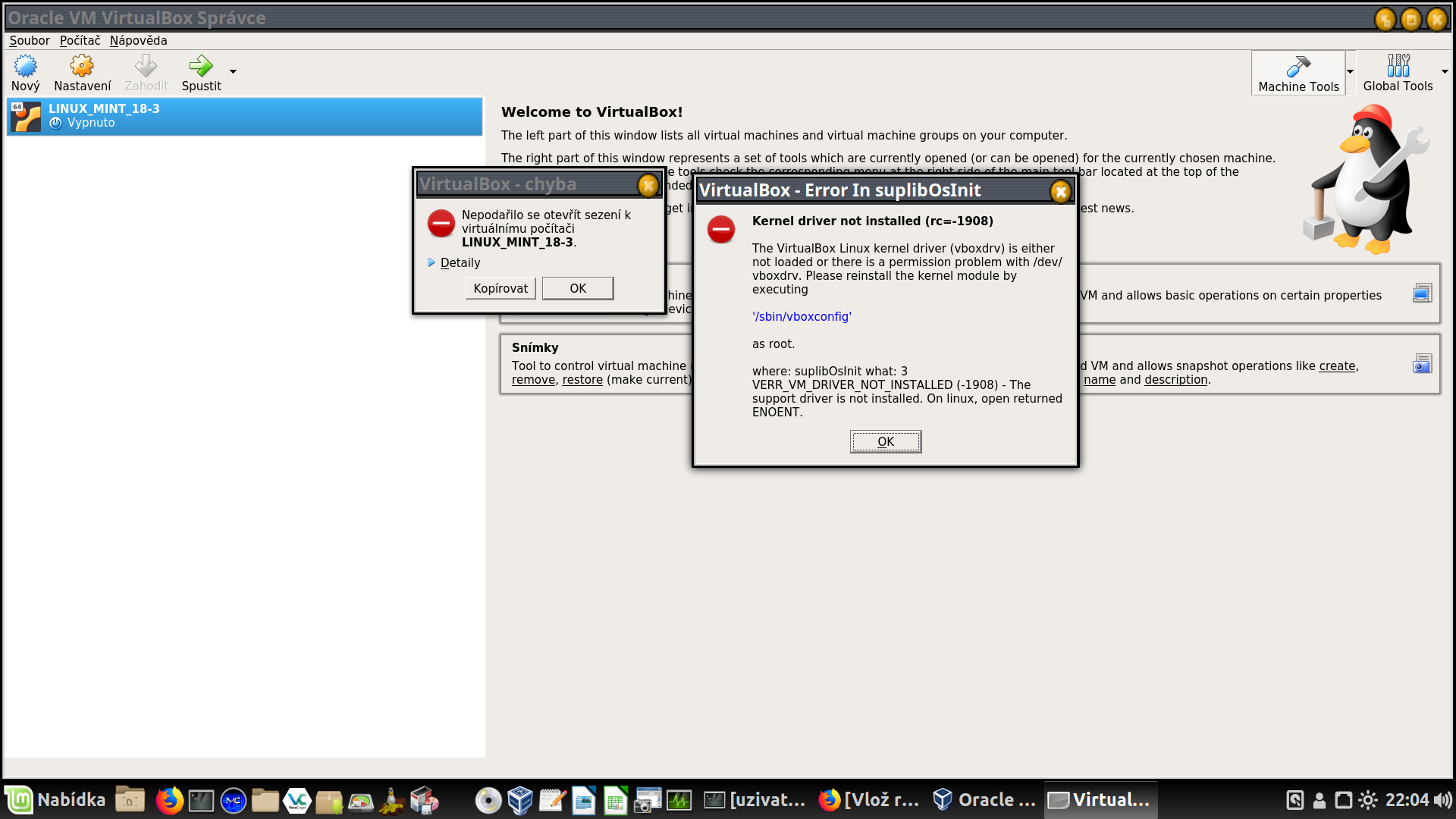The image size is (1456, 819).
Task: Click the Snímky snapshot tool icon
Action: point(1422,364)
